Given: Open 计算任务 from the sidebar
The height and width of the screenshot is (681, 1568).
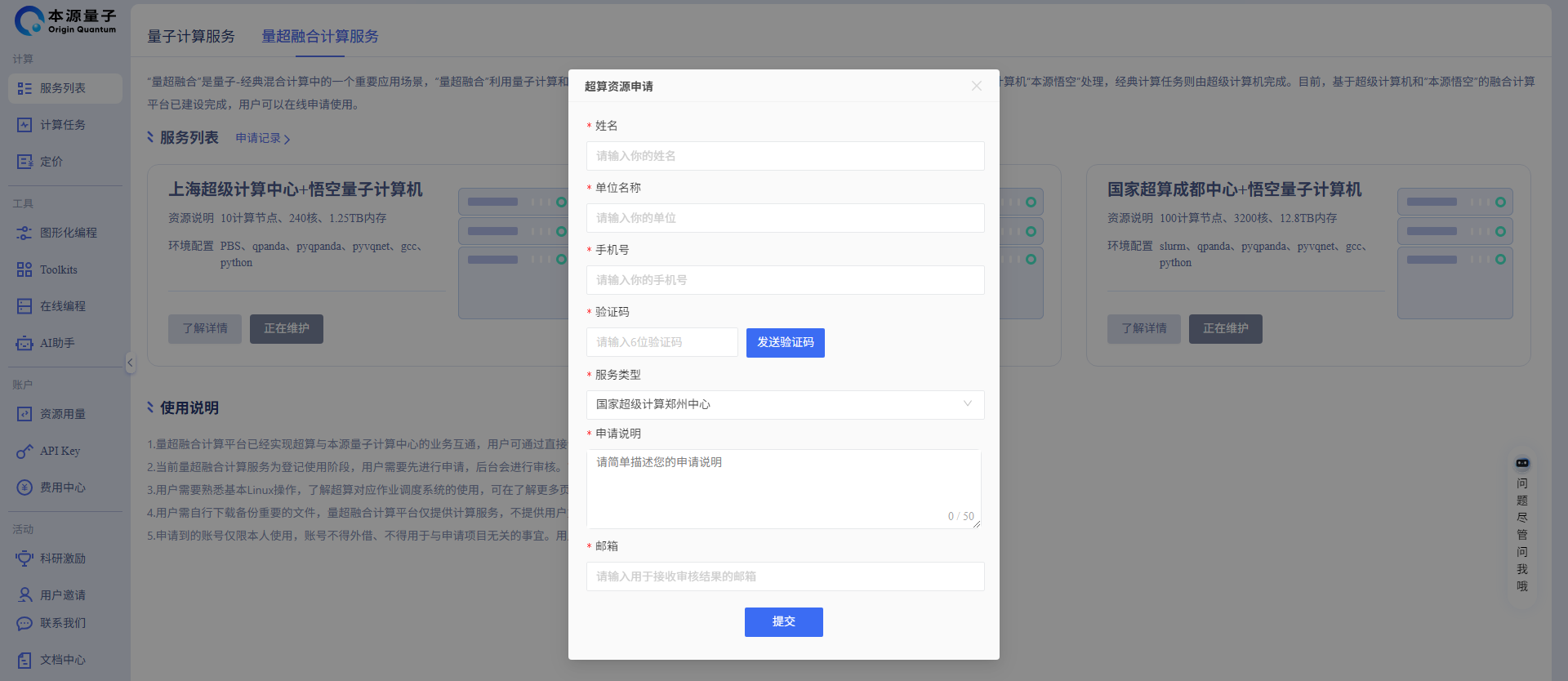Looking at the screenshot, I should point(24,125).
